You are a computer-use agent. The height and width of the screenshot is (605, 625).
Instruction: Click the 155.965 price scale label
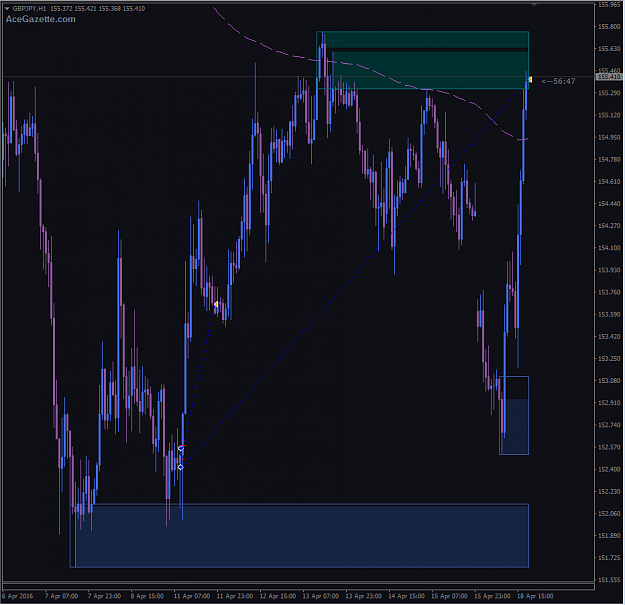pyautogui.click(x=609, y=5)
